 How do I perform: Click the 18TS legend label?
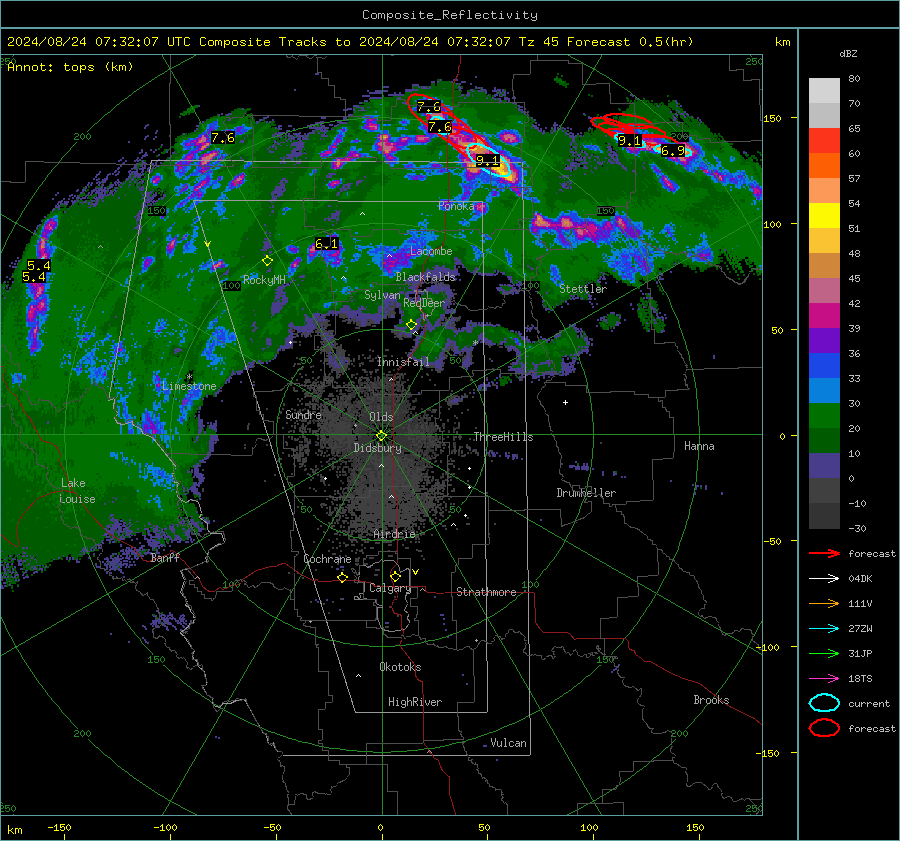(x=860, y=679)
